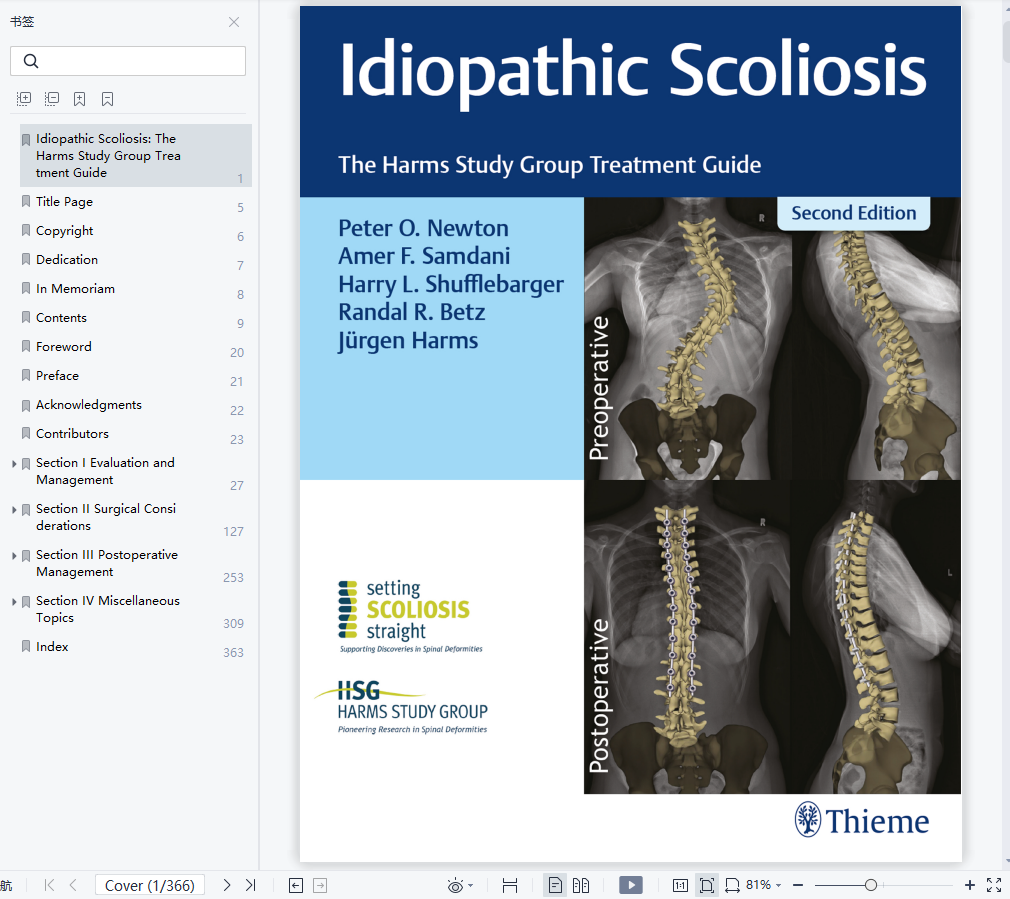Click the magnifier icon in the search box
1010x899 pixels.
click(x=31, y=61)
